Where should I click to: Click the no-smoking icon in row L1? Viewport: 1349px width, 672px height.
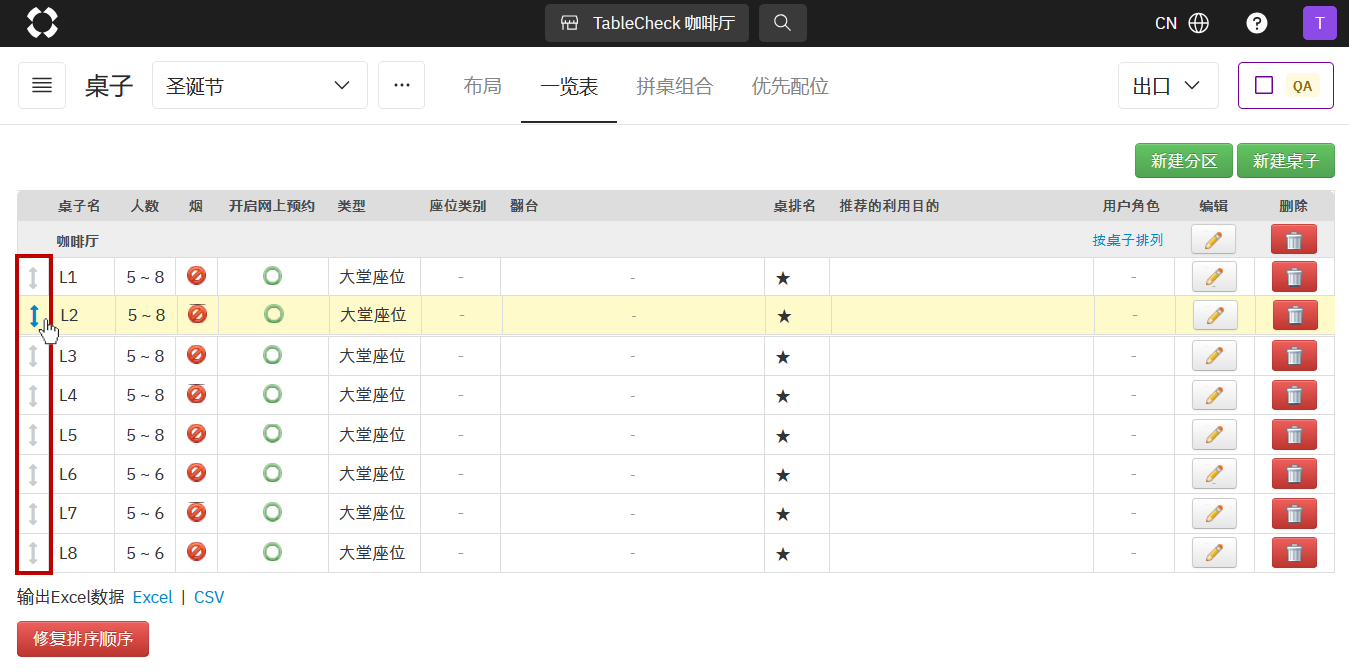[196, 276]
